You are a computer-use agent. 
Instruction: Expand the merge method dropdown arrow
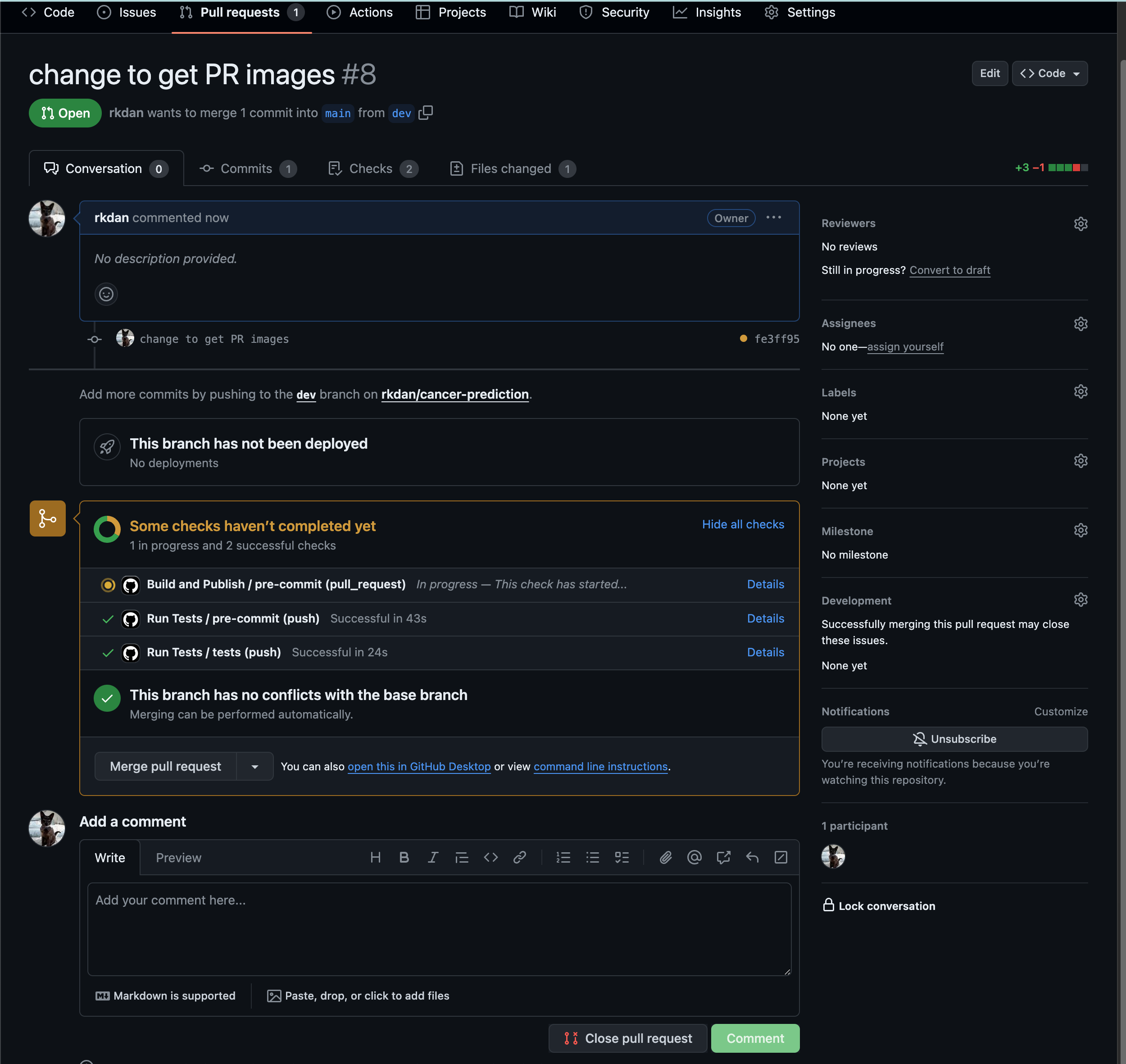[255, 767]
